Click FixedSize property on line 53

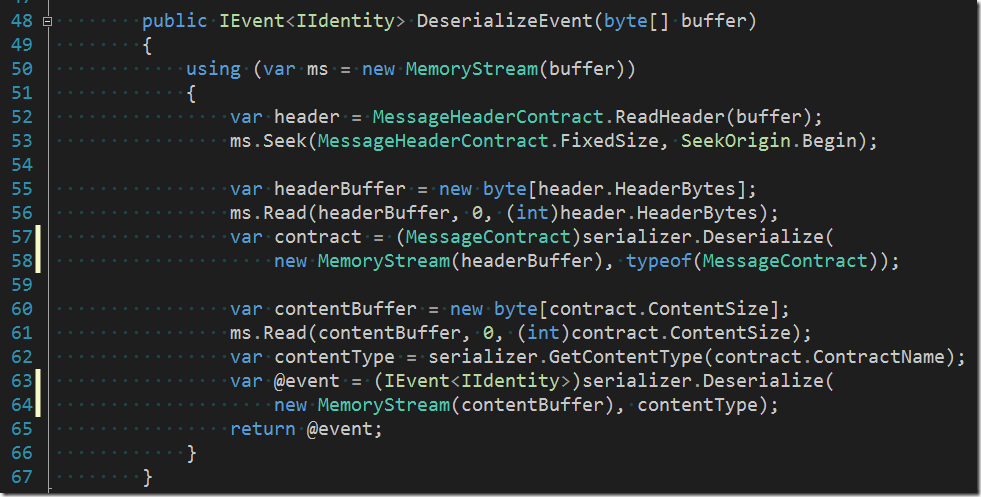coord(609,141)
